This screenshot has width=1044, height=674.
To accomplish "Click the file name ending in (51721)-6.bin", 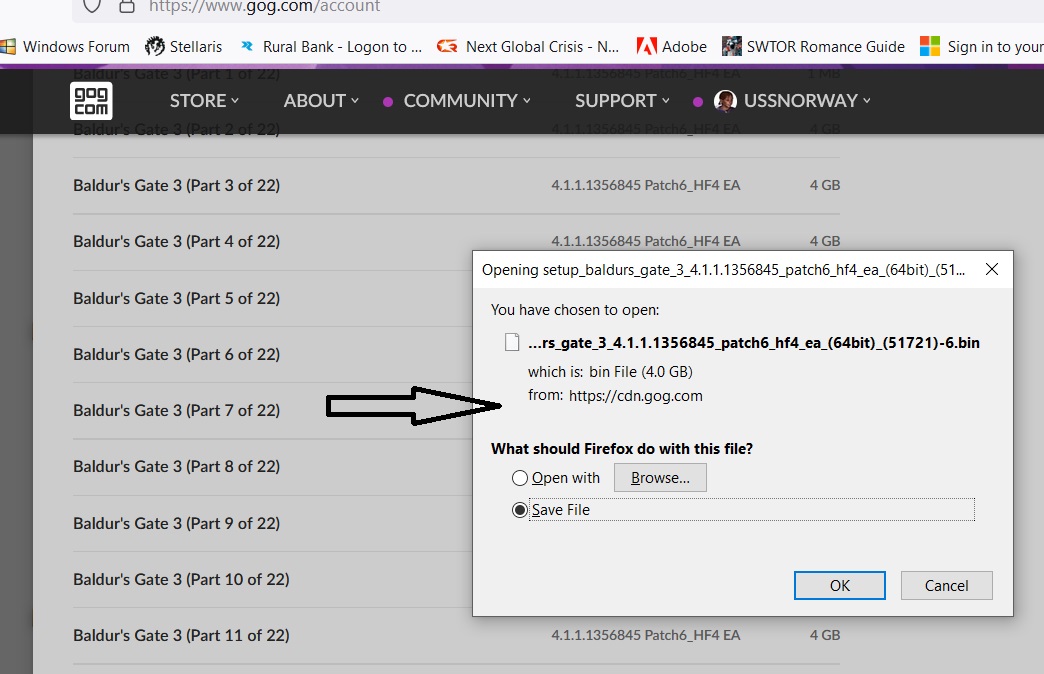I will (754, 343).
